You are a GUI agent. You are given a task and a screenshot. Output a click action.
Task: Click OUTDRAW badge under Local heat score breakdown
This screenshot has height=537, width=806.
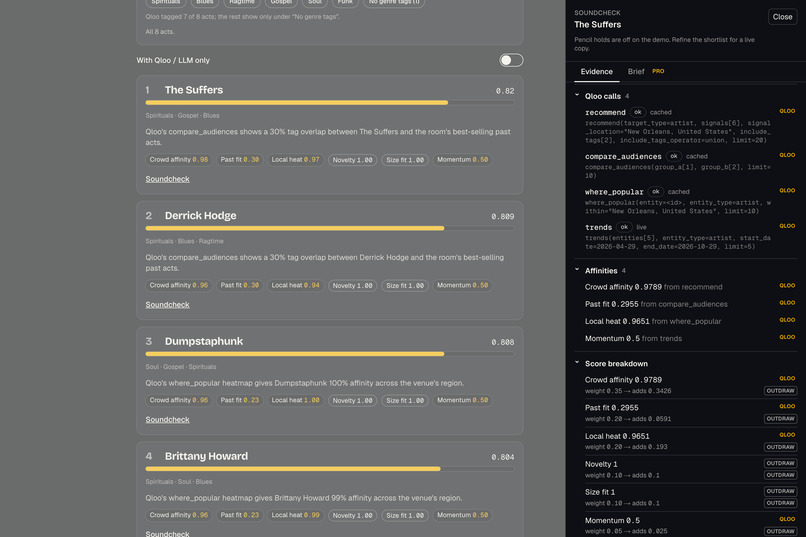[x=780, y=447]
